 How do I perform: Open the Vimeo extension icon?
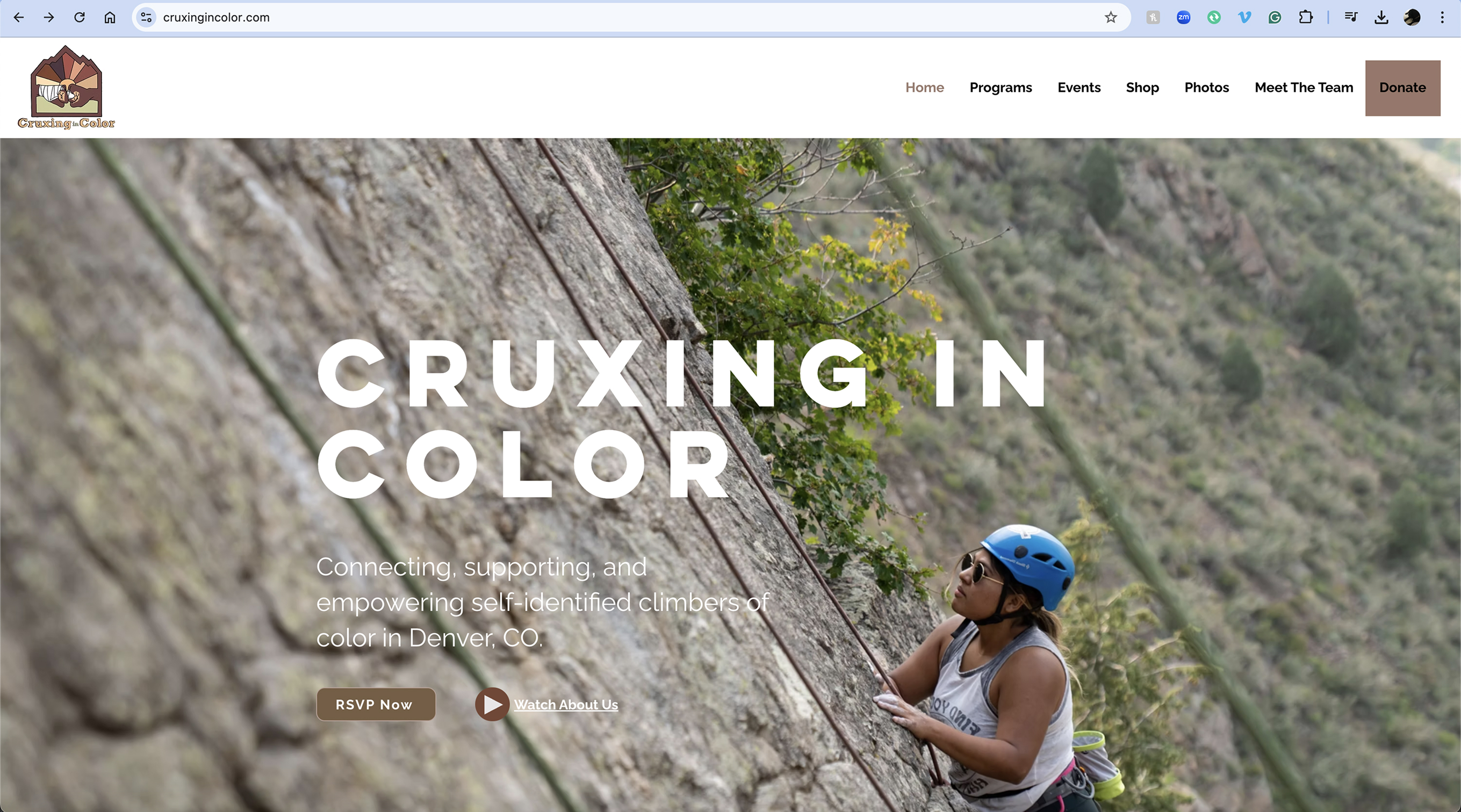click(x=1244, y=18)
